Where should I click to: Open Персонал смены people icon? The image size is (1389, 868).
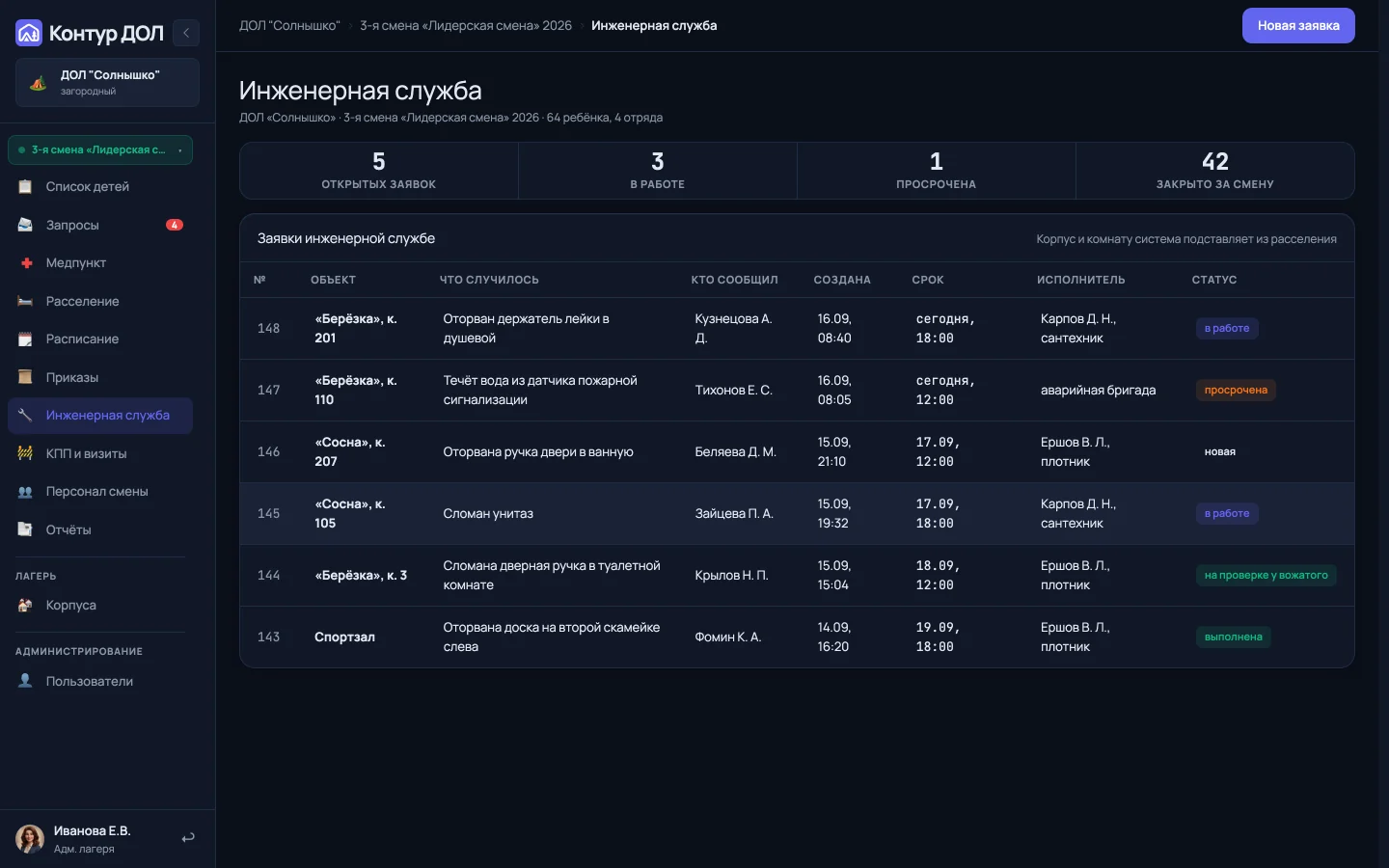coord(25,491)
